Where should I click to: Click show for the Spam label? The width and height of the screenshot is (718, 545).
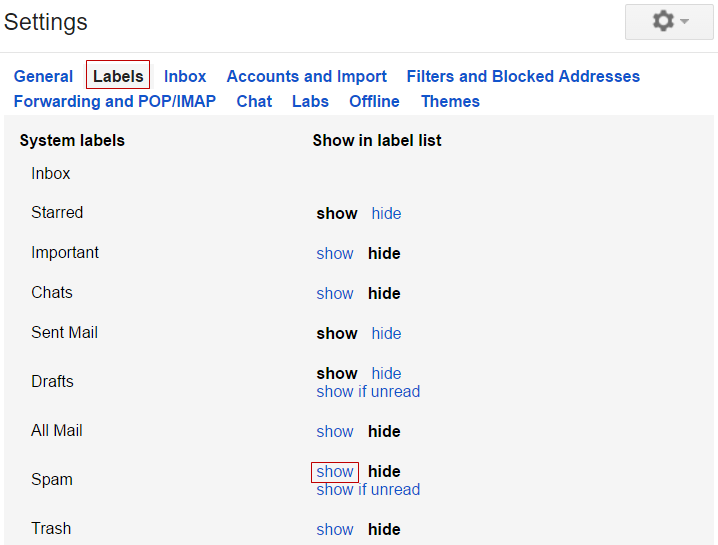(x=335, y=471)
